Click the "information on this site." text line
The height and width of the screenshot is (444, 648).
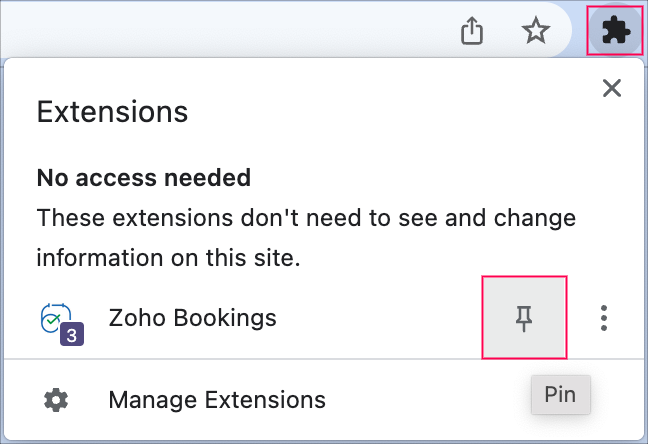pos(168,257)
